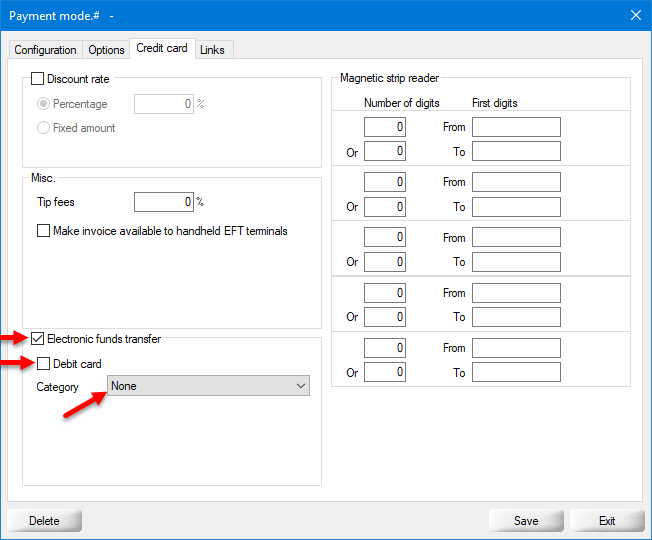Image resolution: width=652 pixels, height=540 pixels.
Task: Click the Exit button
Action: pos(607,521)
